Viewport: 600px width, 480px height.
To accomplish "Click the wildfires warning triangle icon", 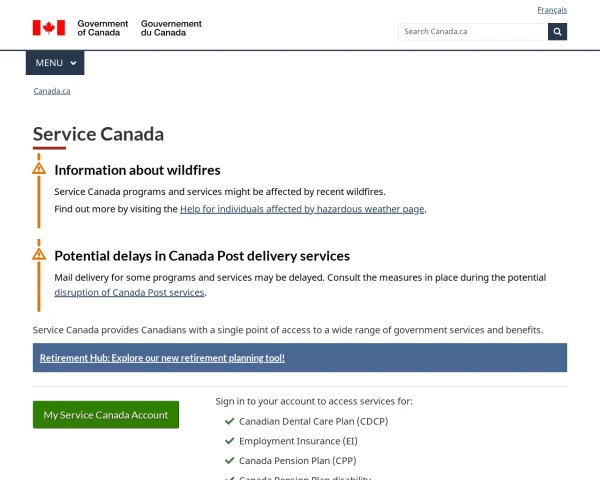I will point(39,168).
